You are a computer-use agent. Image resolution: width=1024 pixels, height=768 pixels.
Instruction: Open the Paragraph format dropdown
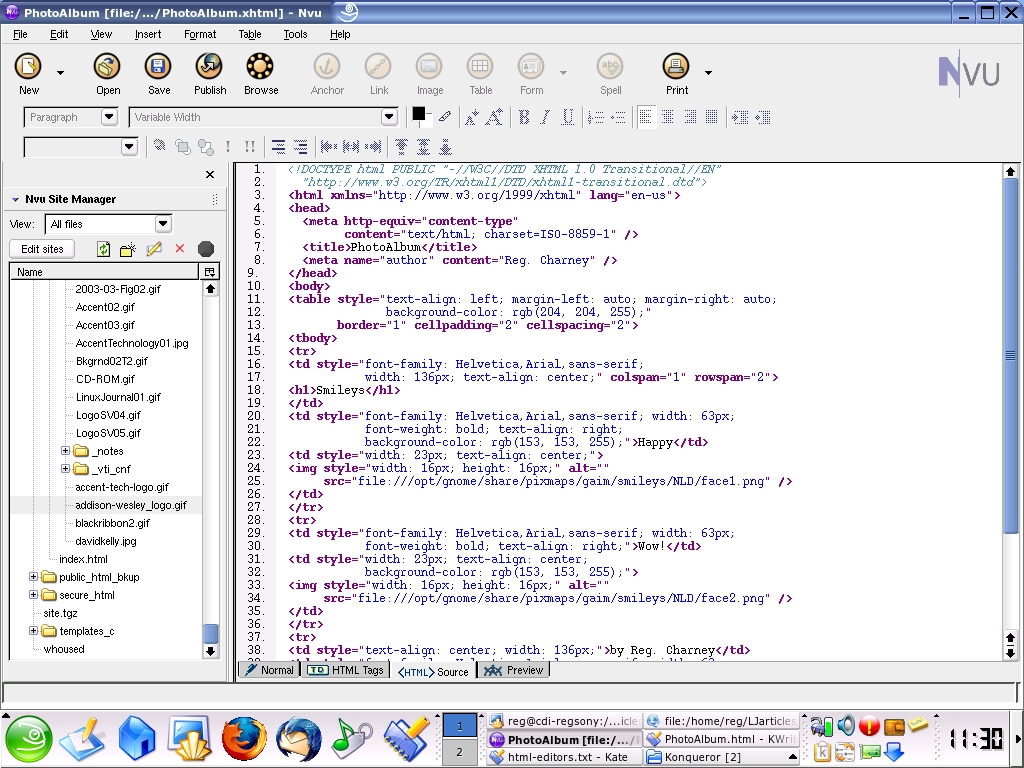(109, 117)
